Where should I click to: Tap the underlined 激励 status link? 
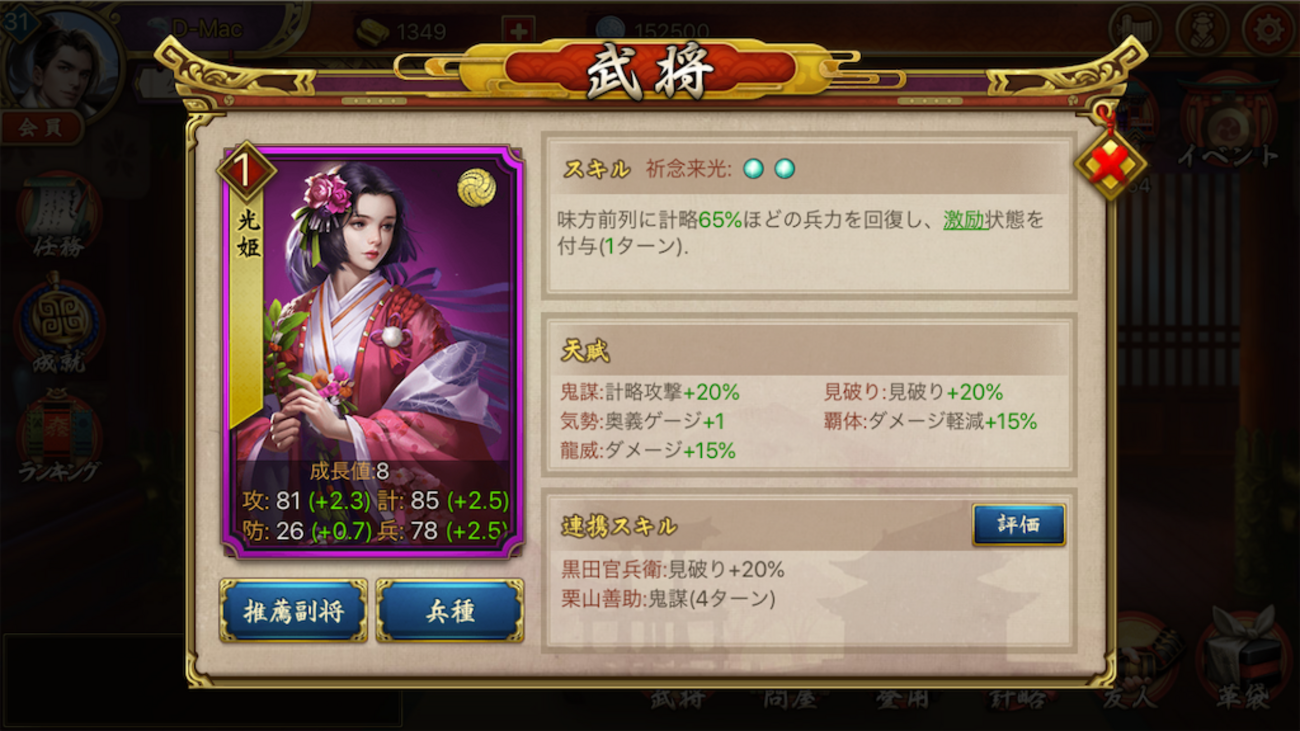[x=964, y=220]
